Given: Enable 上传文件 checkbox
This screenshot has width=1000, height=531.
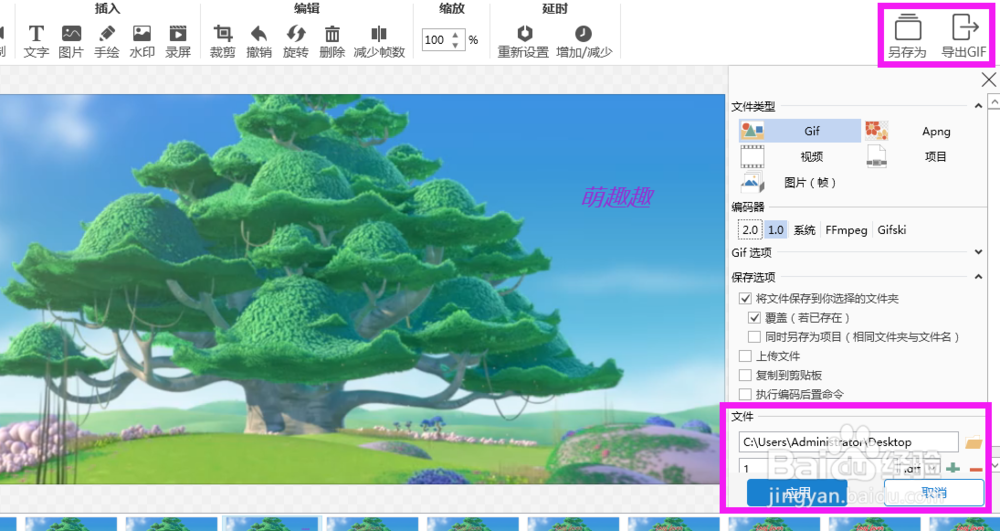Looking at the screenshot, I should (x=745, y=356).
